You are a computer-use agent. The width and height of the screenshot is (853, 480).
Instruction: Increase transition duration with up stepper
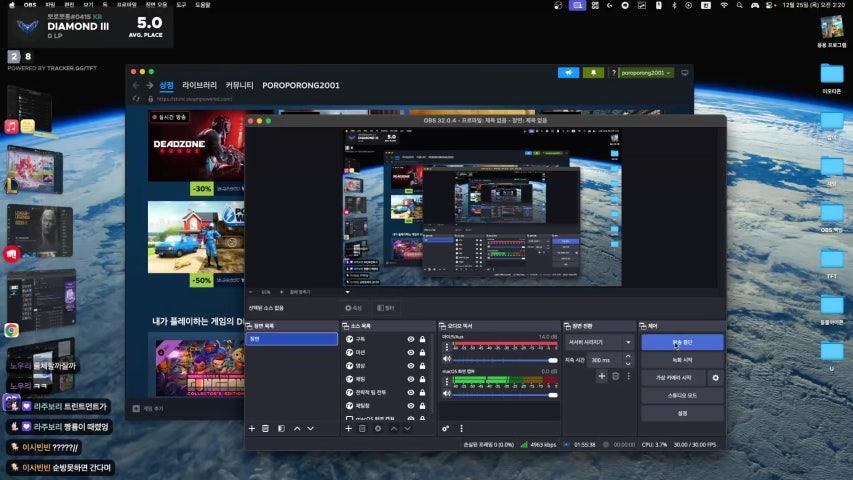pos(627,357)
